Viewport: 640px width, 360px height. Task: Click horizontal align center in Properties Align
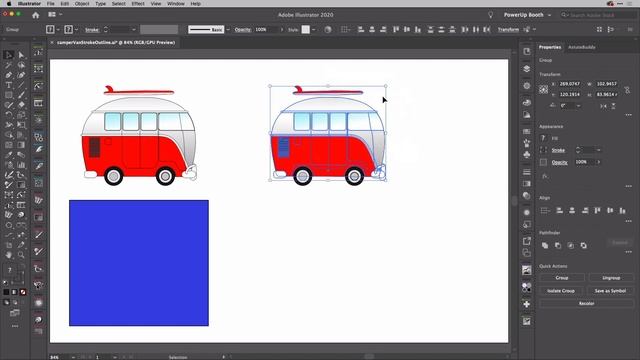[x=572, y=211]
